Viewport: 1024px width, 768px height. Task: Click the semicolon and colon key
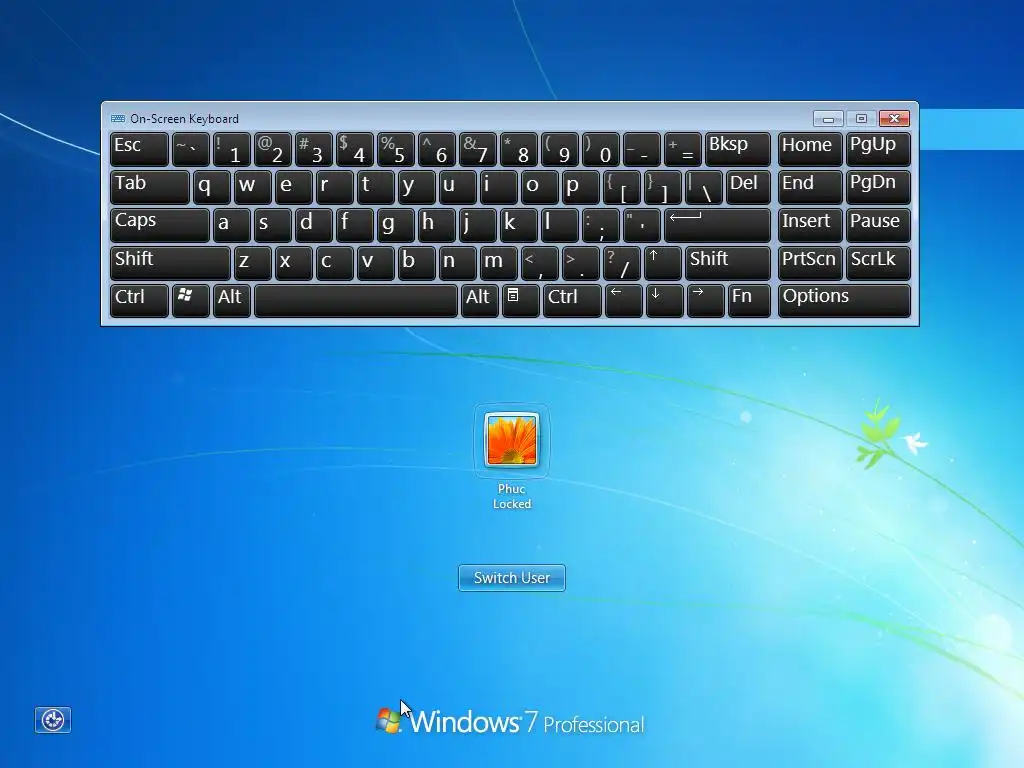tap(601, 225)
